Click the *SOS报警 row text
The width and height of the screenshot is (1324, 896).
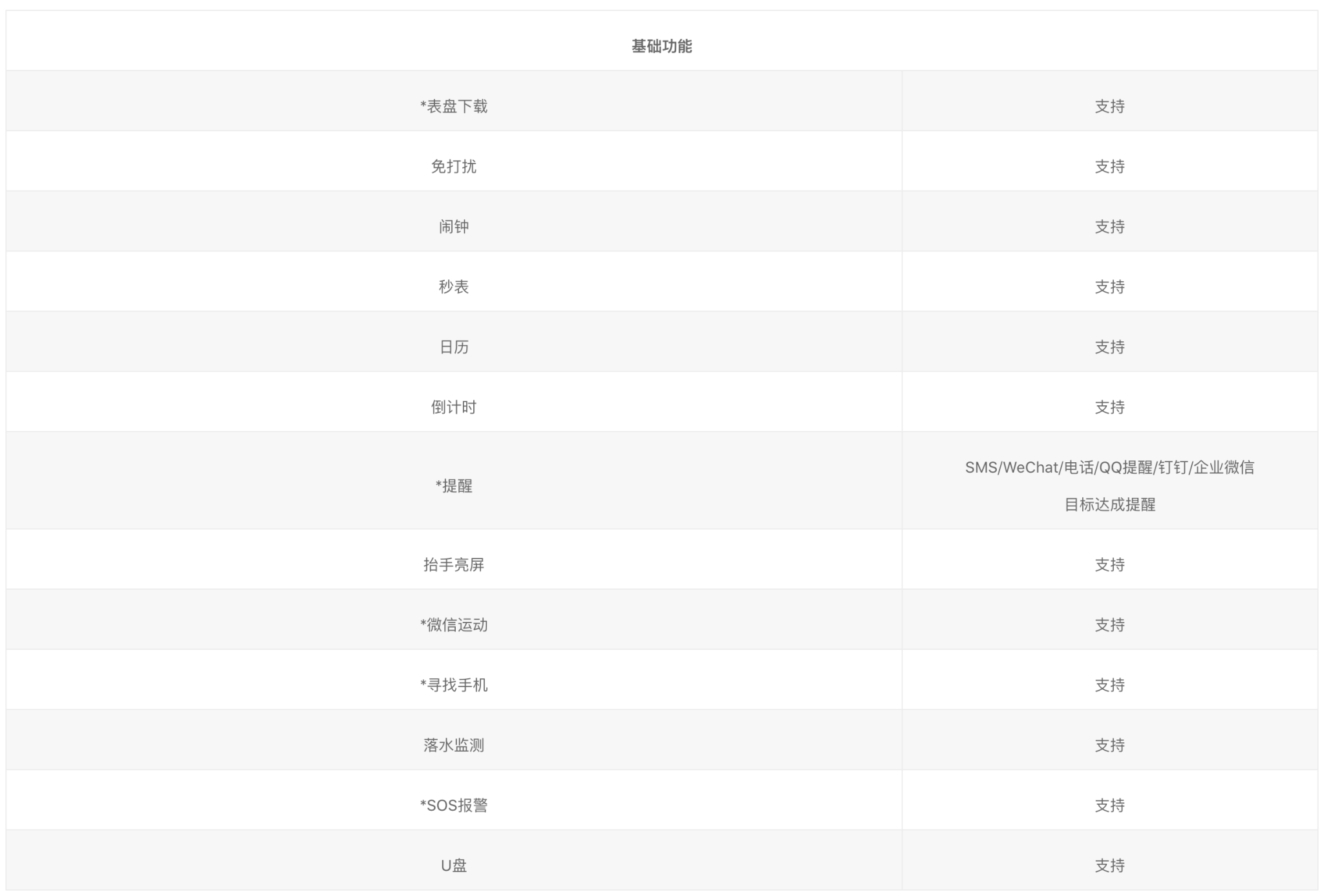tap(454, 805)
